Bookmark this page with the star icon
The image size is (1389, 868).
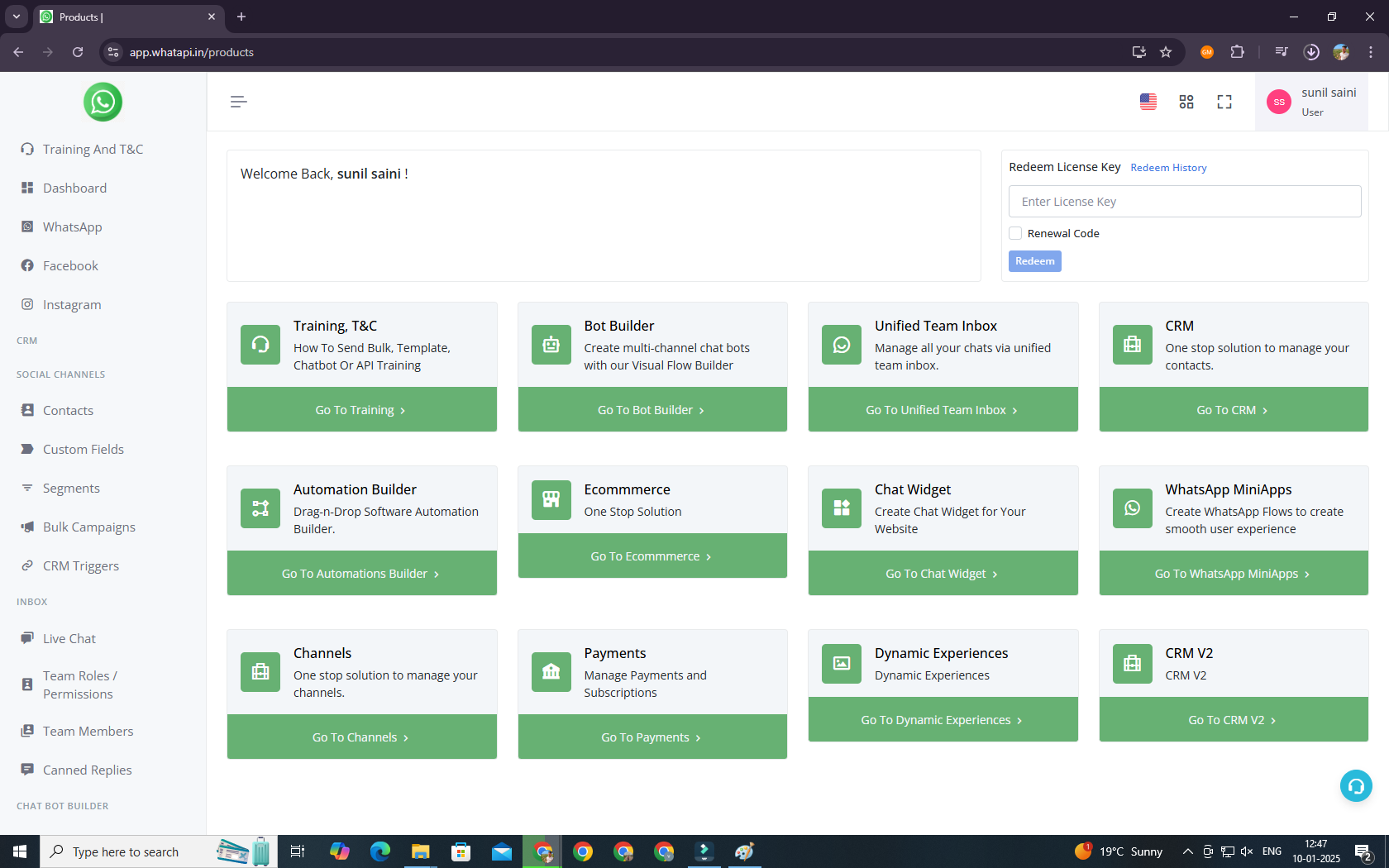1166,52
